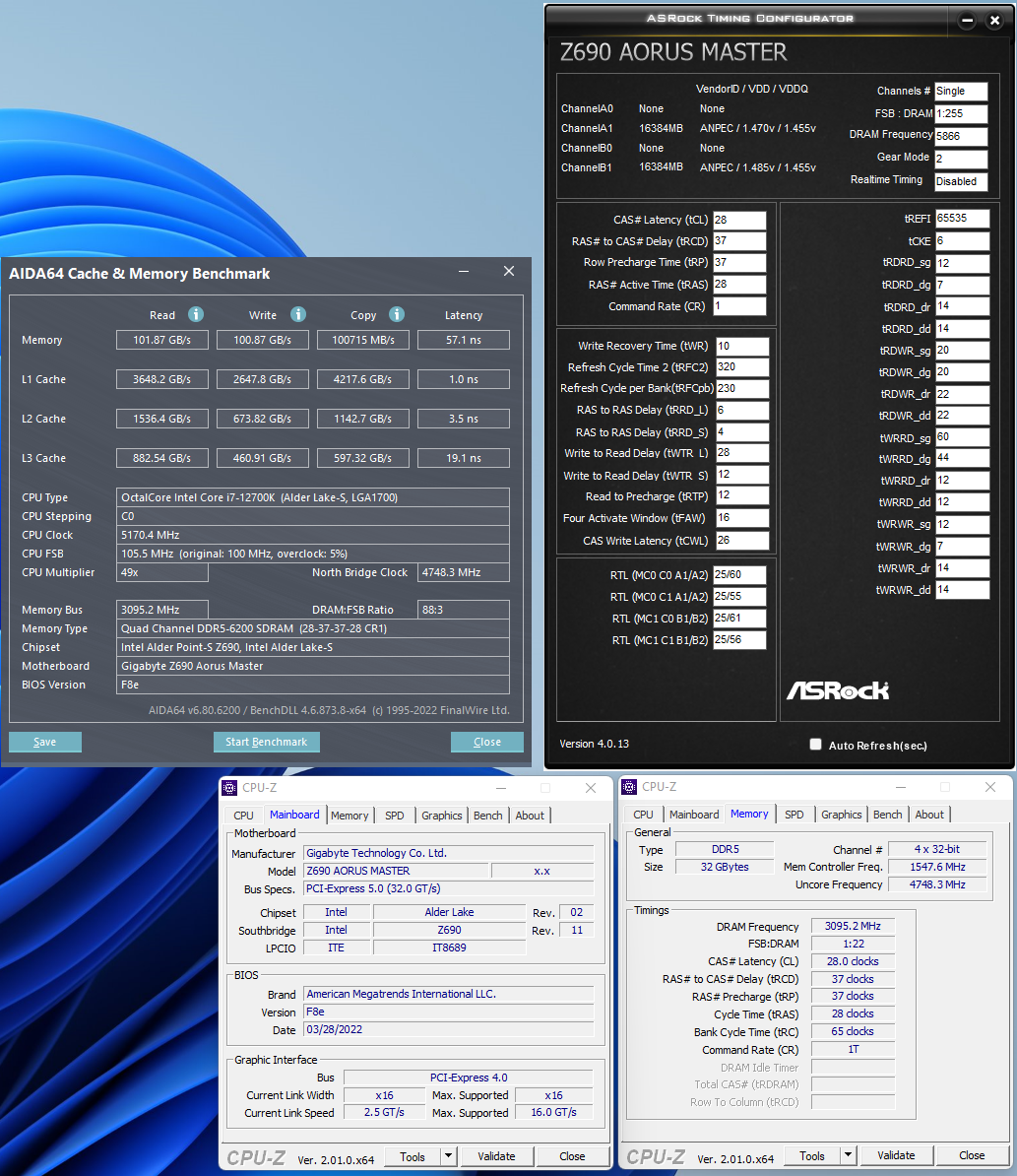This screenshot has width=1017, height=1176.
Task: Minimize the CPU-Z Memory window
Action: [x=901, y=787]
